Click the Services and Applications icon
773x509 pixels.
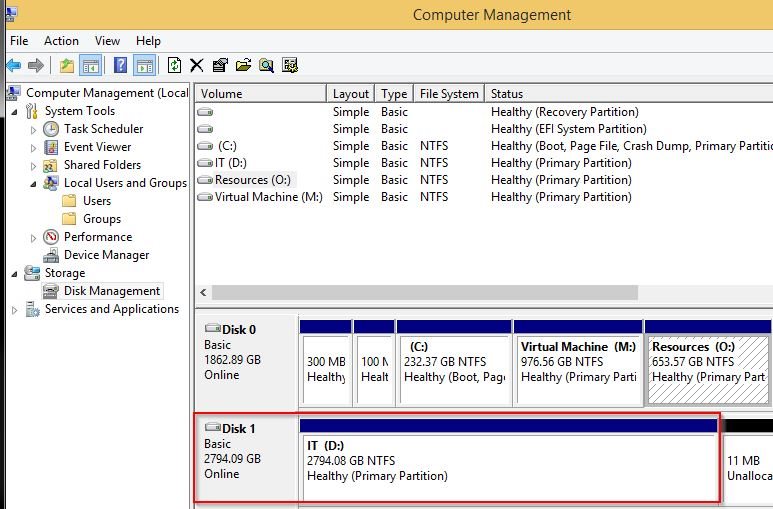pyautogui.click(x=33, y=309)
